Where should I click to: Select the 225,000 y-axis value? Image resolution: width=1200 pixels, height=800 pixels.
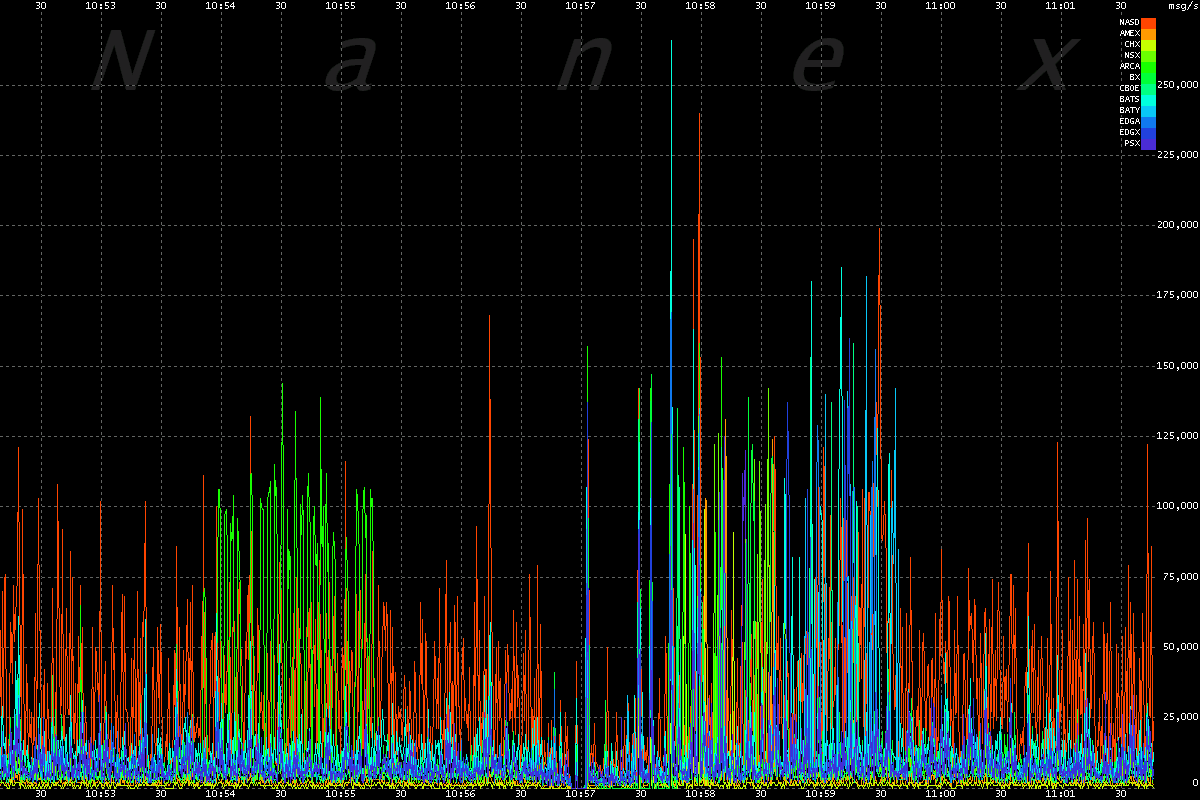click(x=1177, y=155)
